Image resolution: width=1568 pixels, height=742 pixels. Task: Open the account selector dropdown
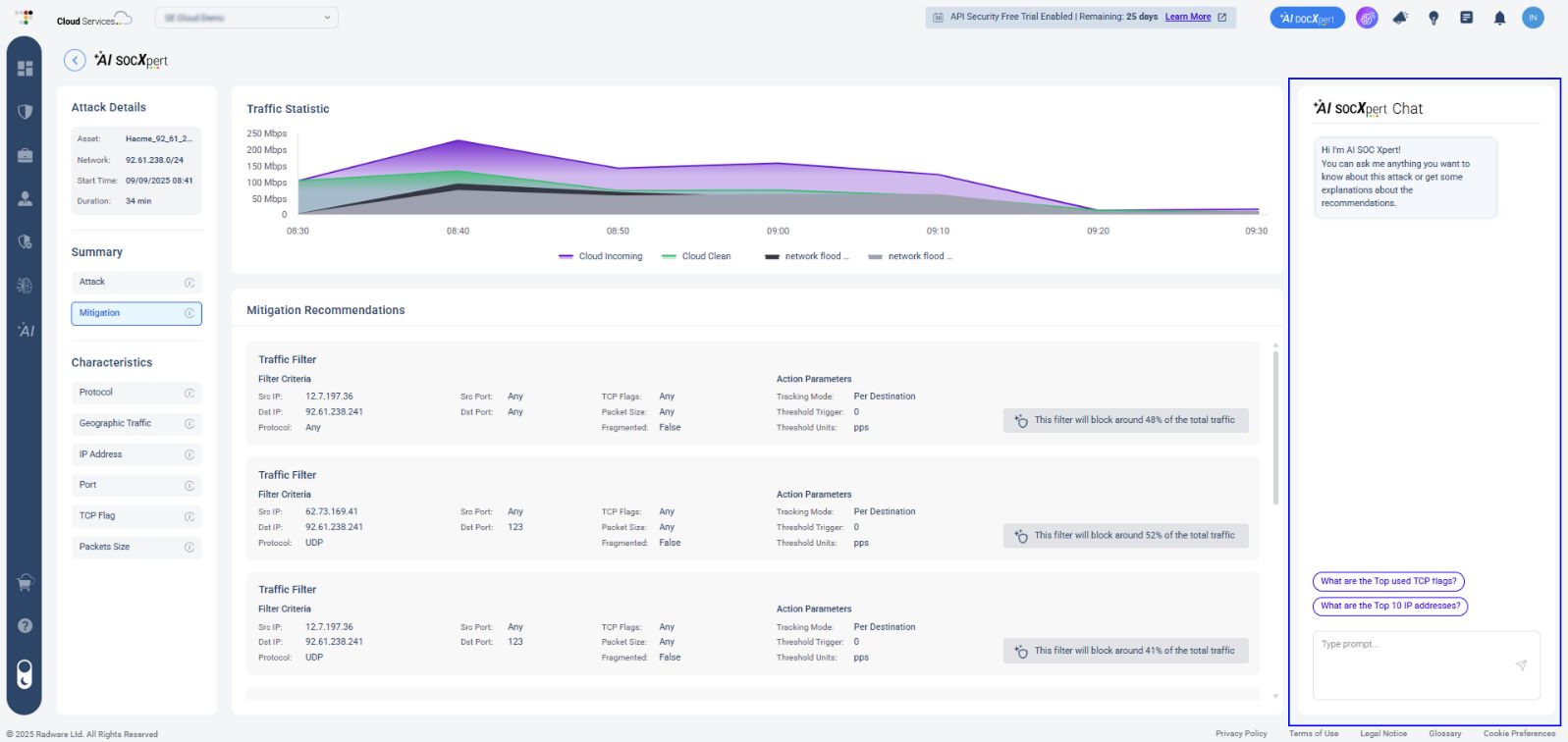click(246, 18)
